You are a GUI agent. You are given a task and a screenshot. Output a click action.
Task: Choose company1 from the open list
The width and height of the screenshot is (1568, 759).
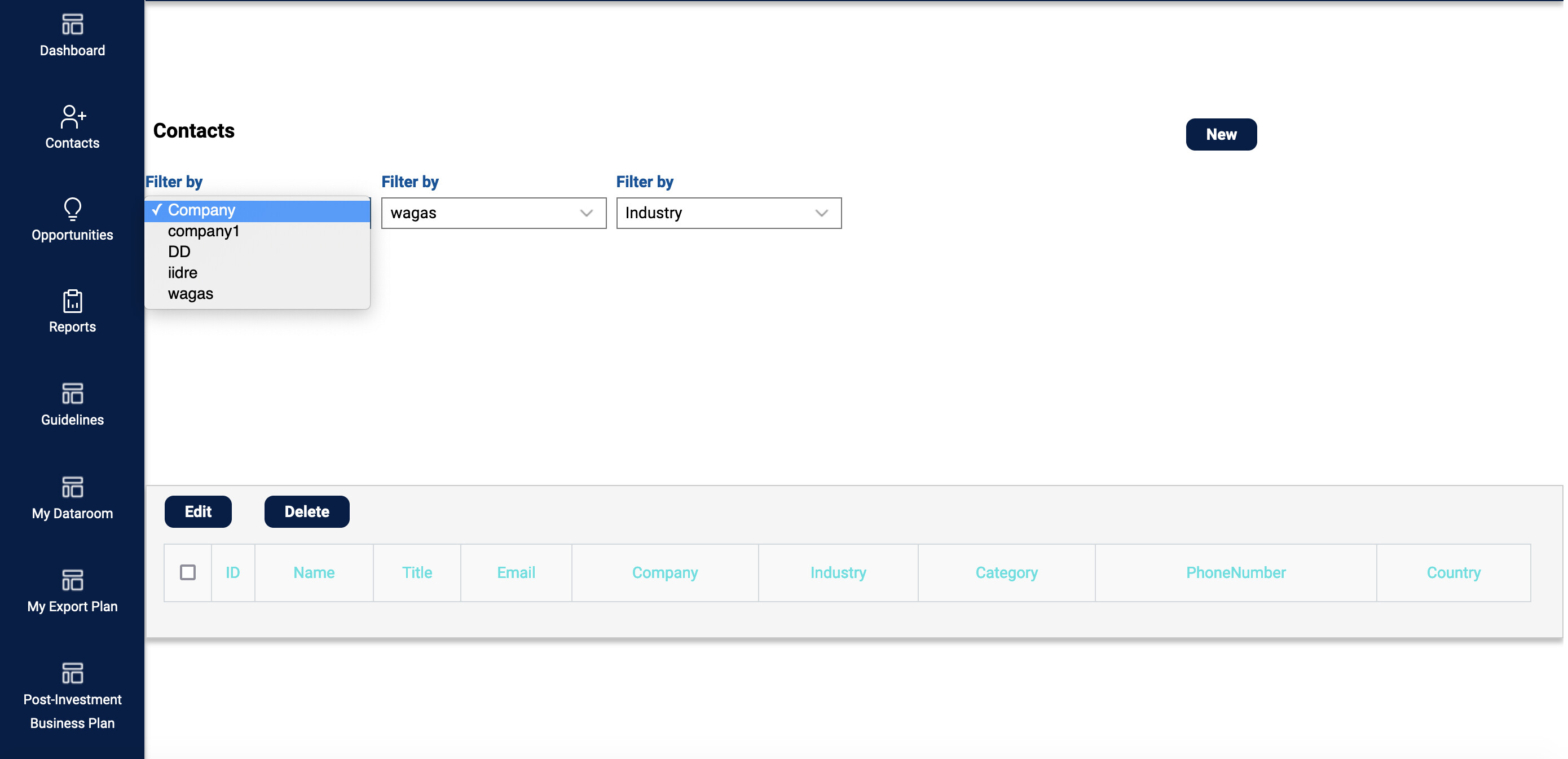[x=257, y=231]
